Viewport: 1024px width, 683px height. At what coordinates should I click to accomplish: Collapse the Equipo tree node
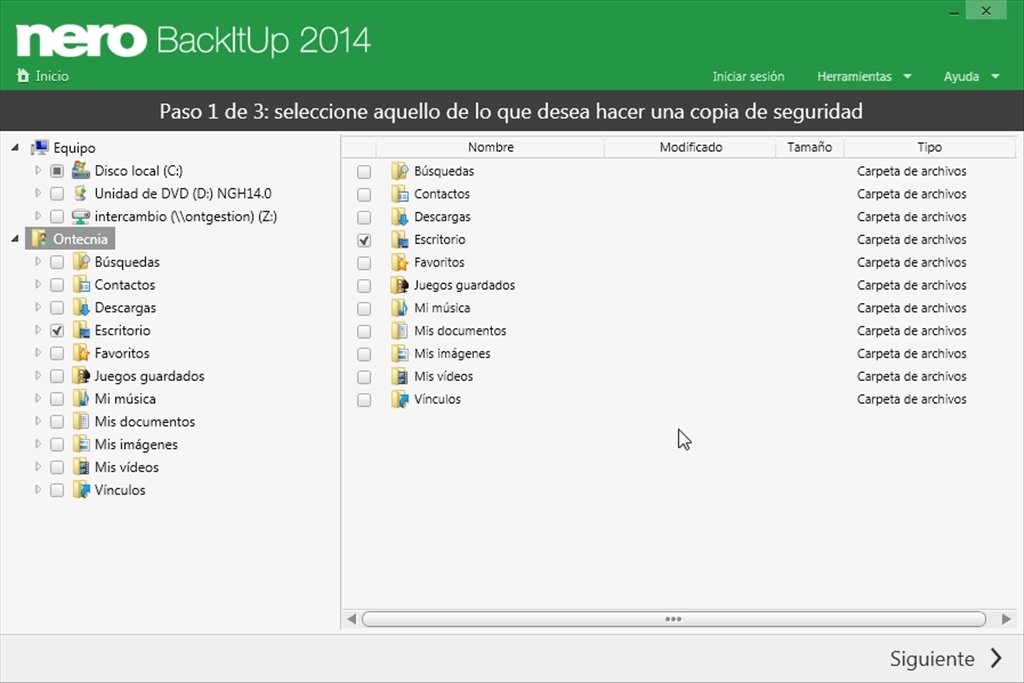[15, 148]
